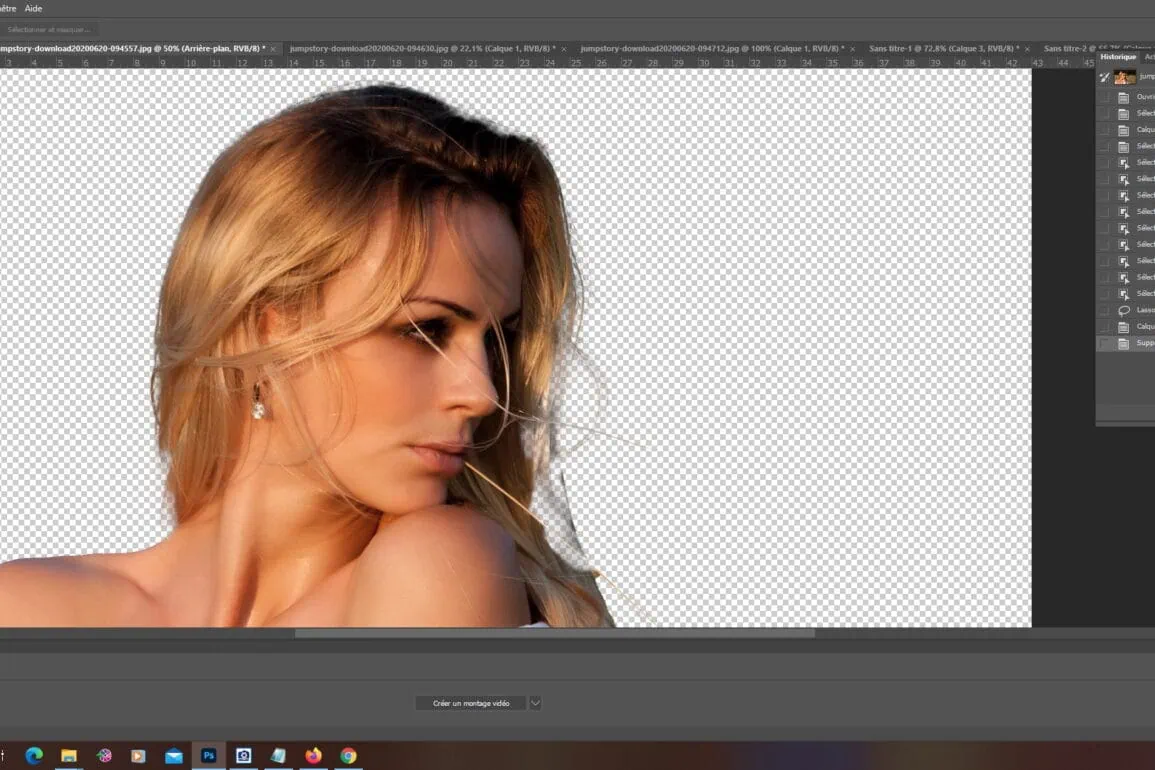Image resolution: width=1155 pixels, height=770 pixels.
Task: Switch to the Sans titre-1 document tab
Action: click(938, 48)
